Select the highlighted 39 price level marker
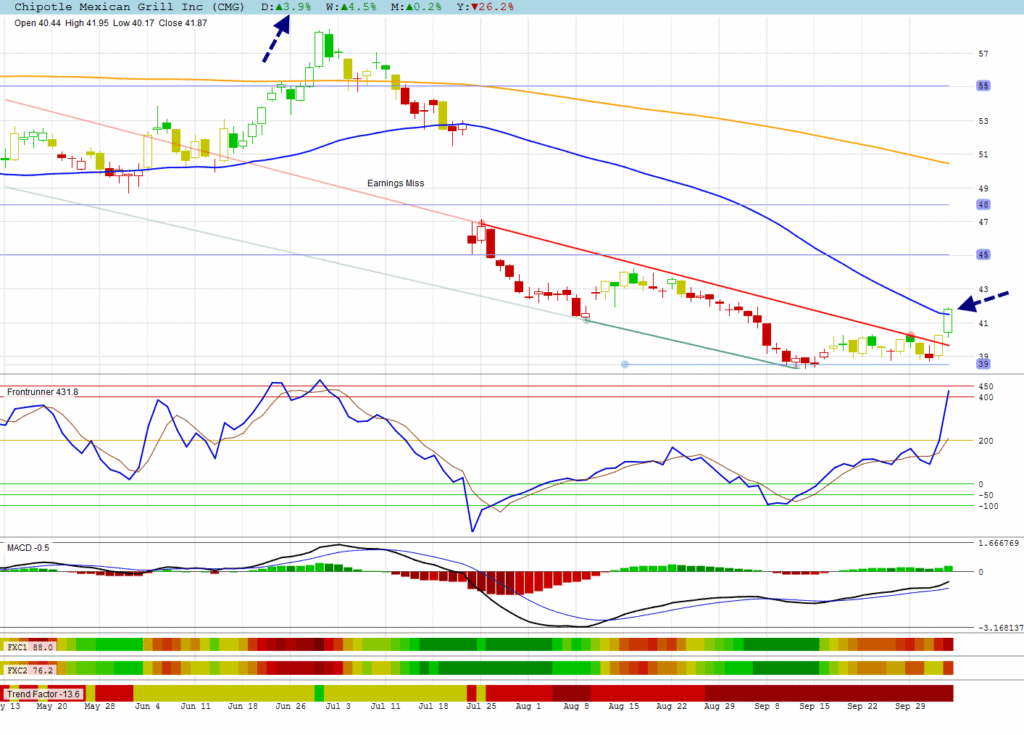This screenshot has height=735, width=1024. [x=983, y=364]
